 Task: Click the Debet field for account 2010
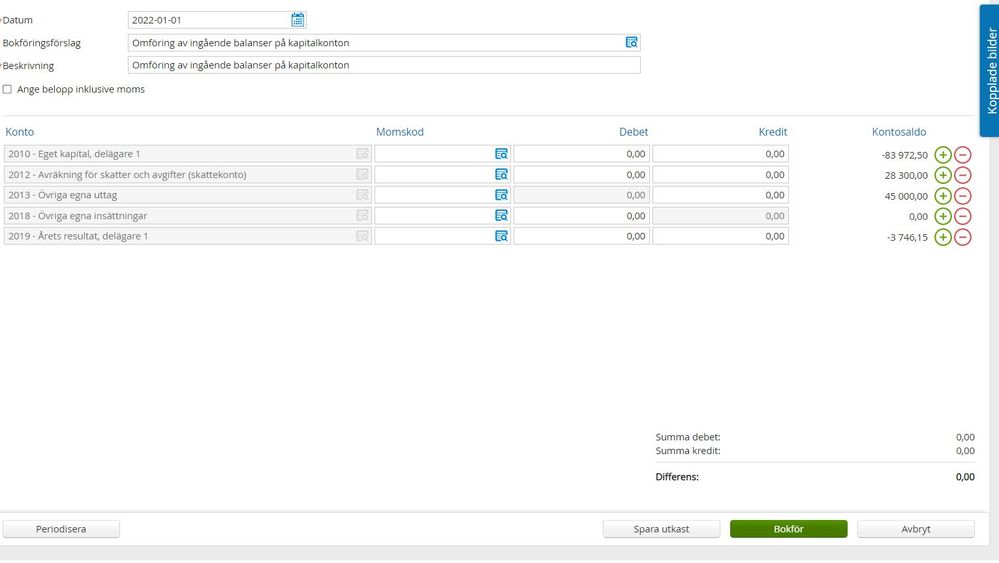click(581, 154)
